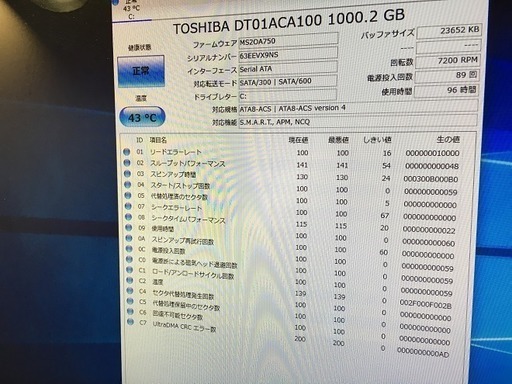
Task: Click status icon for 09 使用時間
Action: pos(128,228)
